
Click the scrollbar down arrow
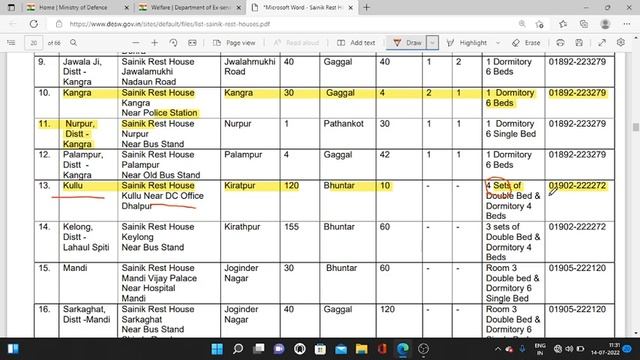click(x=636, y=333)
